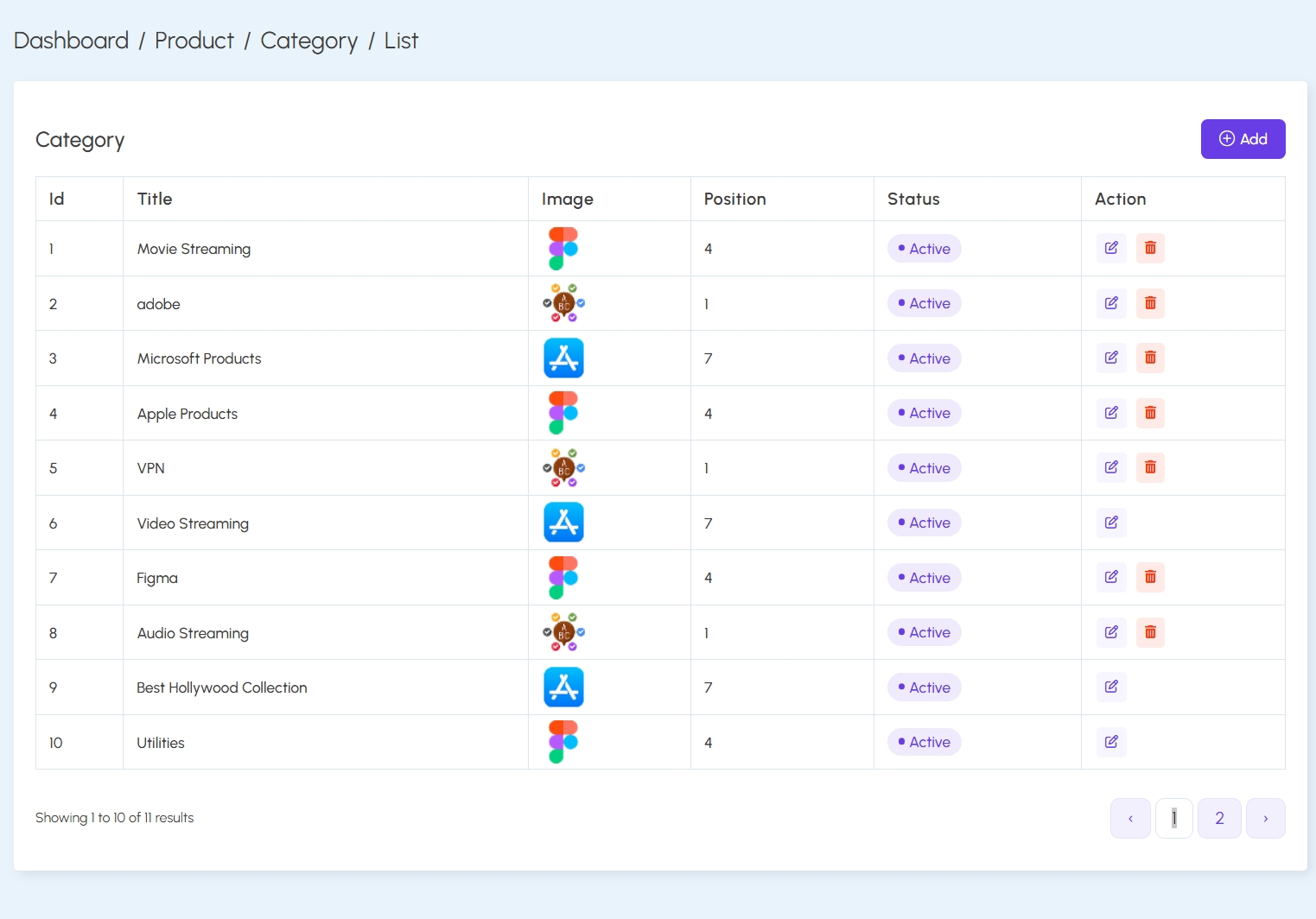
Task: Click the adobe row image thumbnail
Action: coord(563,303)
